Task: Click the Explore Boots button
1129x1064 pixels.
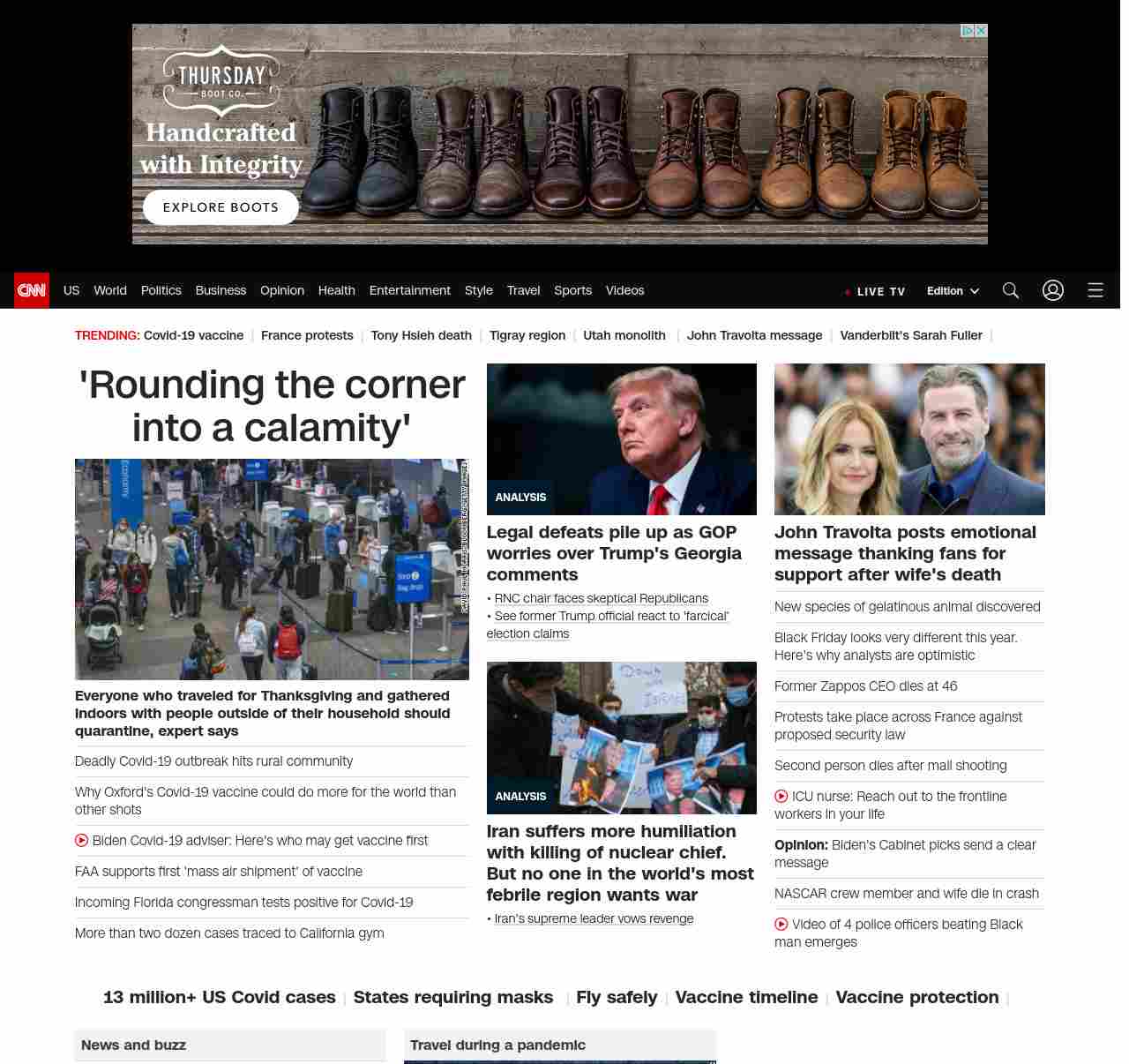Action: click(221, 207)
